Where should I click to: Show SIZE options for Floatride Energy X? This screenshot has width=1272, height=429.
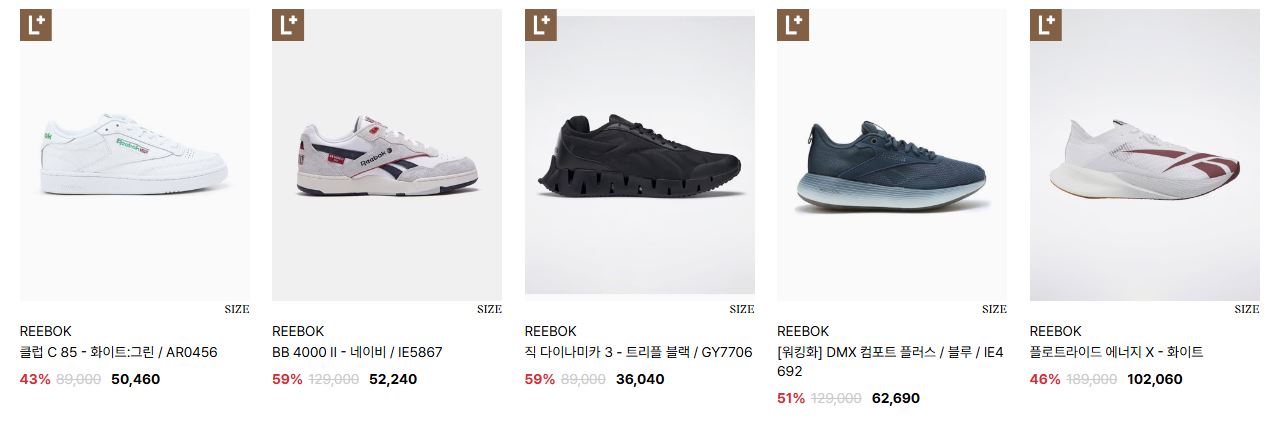click(1247, 309)
